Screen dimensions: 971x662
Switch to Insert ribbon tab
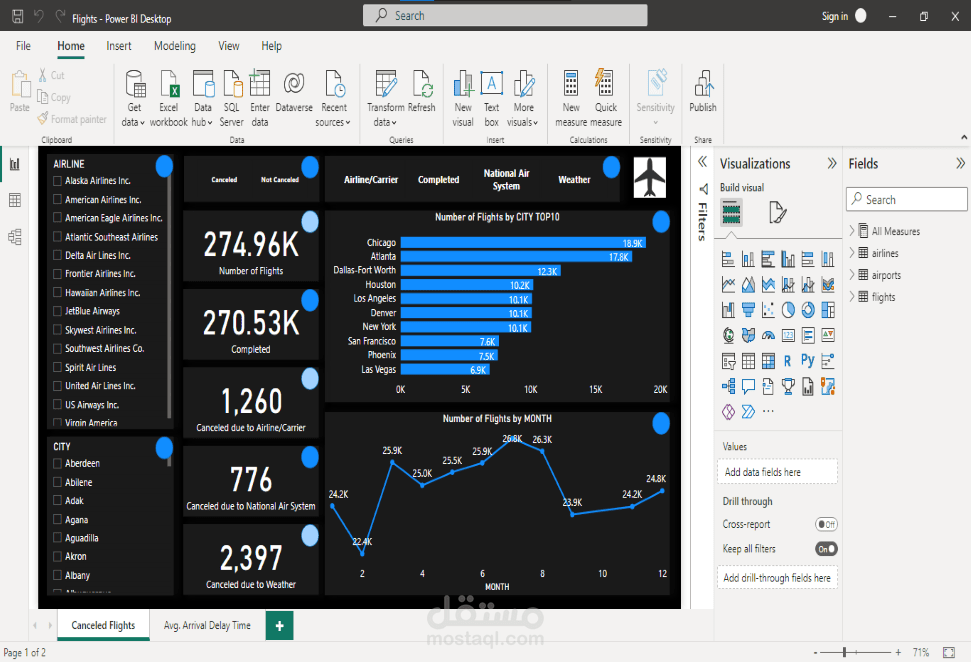pyautogui.click(x=119, y=46)
